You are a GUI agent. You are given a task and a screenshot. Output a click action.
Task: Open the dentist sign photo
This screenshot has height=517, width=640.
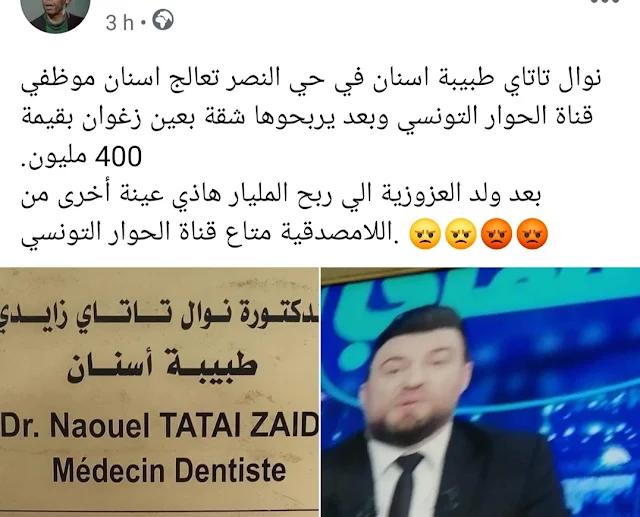tap(159, 392)
